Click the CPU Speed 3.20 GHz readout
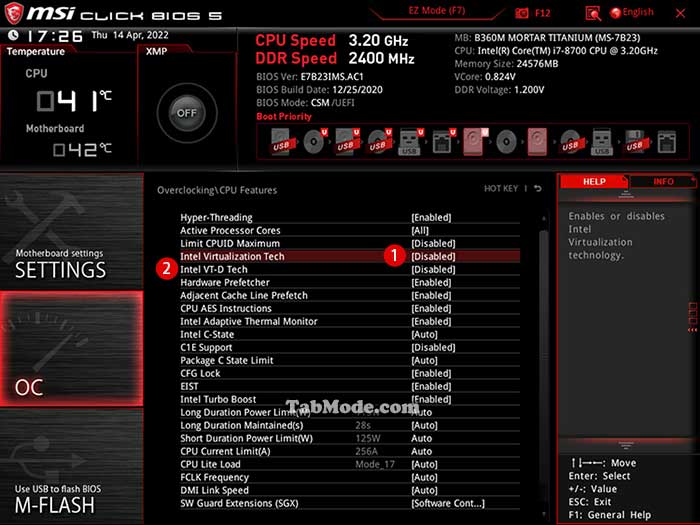This screenshot has height=525, width=700. [332, 41]
